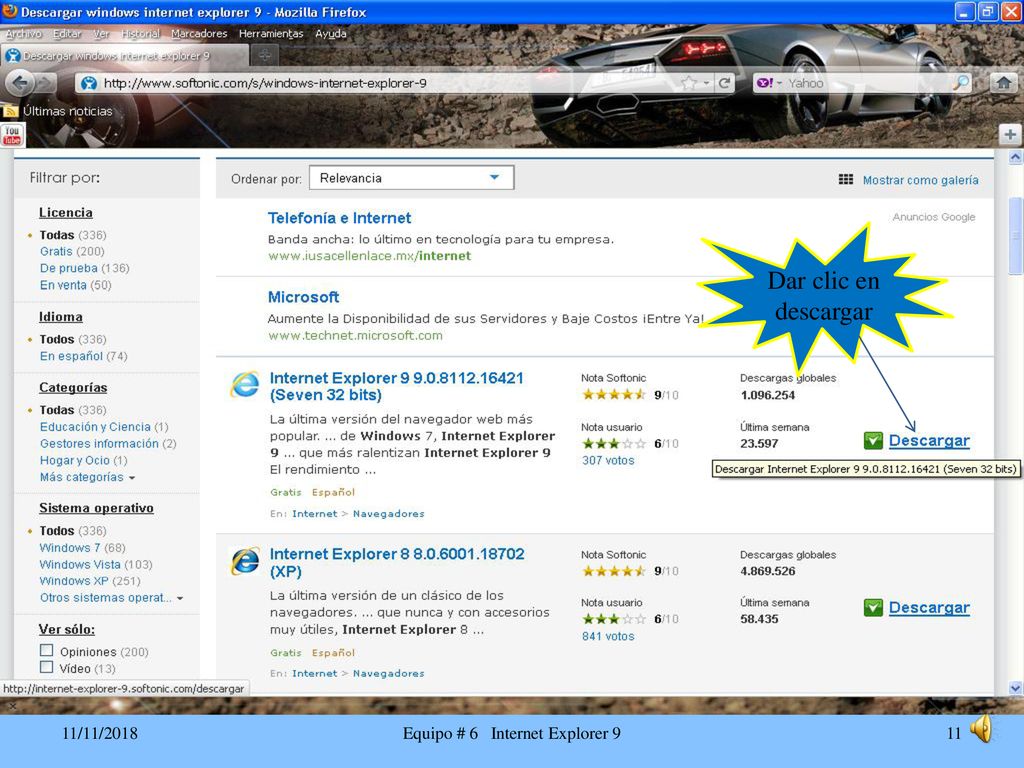Filter by Windows XP system
The height and width of the screenshot is (768, 1024).
pos(74,581)
